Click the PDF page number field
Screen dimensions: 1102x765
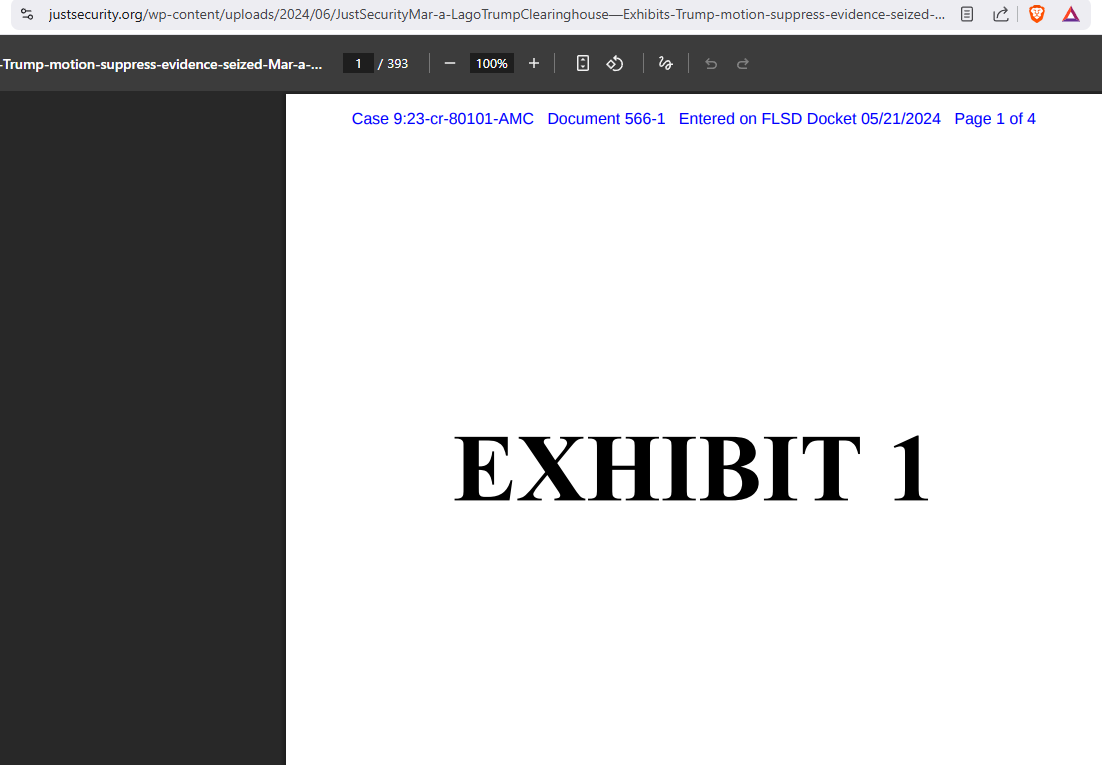click(358, 64)
